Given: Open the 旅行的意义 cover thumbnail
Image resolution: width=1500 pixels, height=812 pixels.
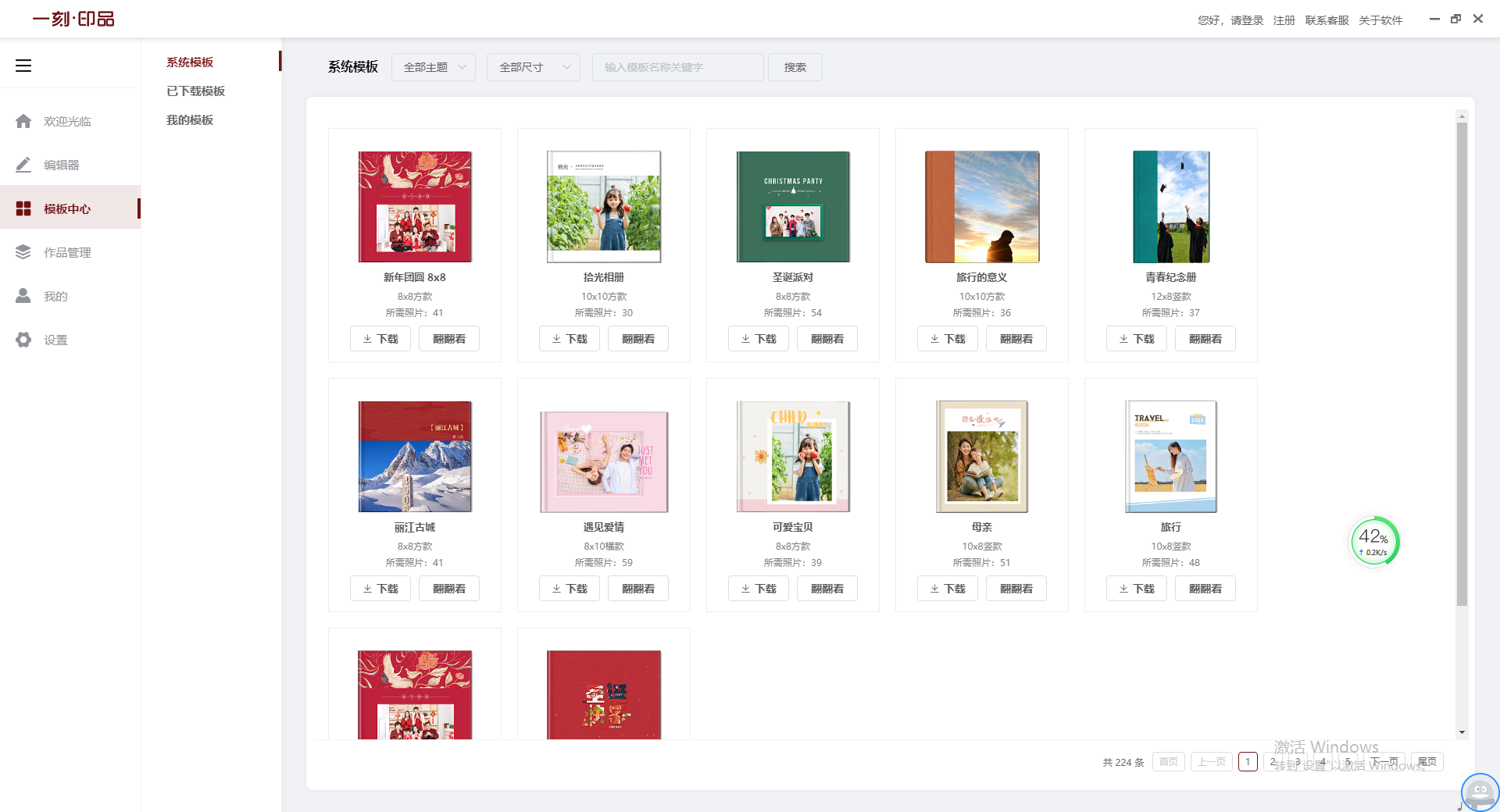Looking at the screenshot, I should click(x=982, y=207).
